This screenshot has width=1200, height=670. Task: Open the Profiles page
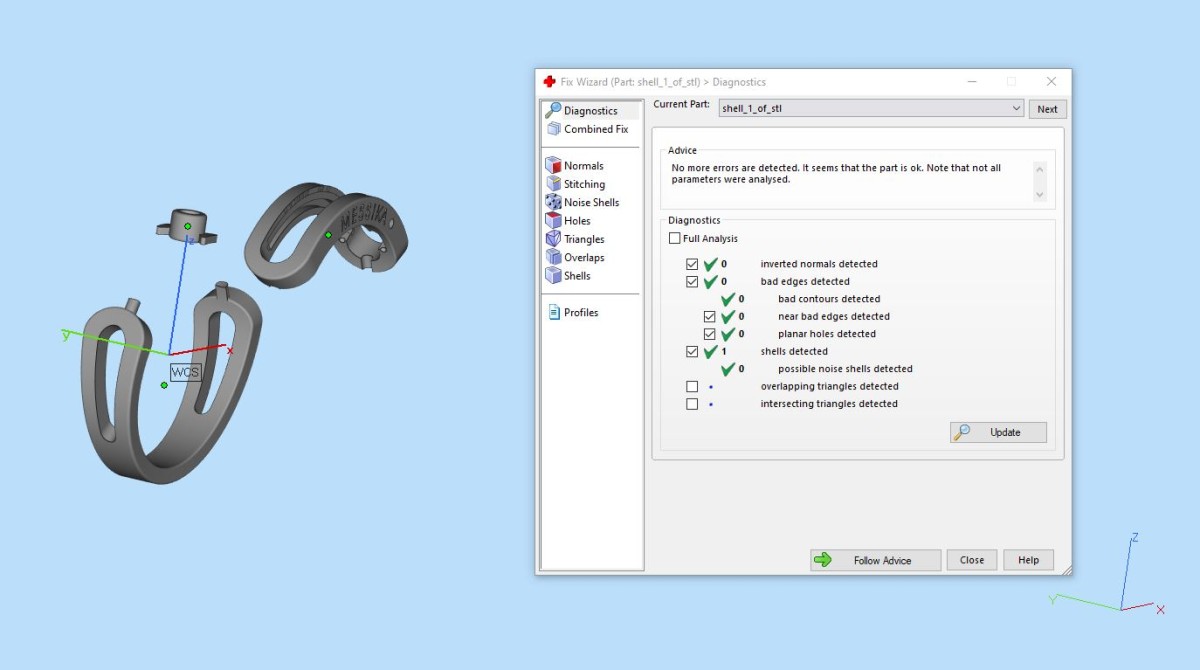click(x=573, y=312)
